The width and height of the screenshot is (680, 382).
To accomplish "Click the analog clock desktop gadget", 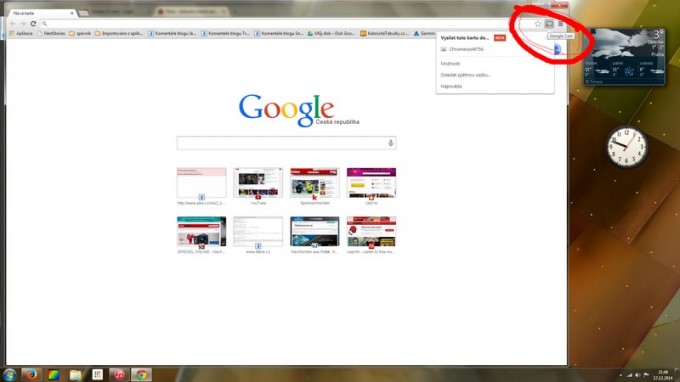I will (x=627, y=147).
